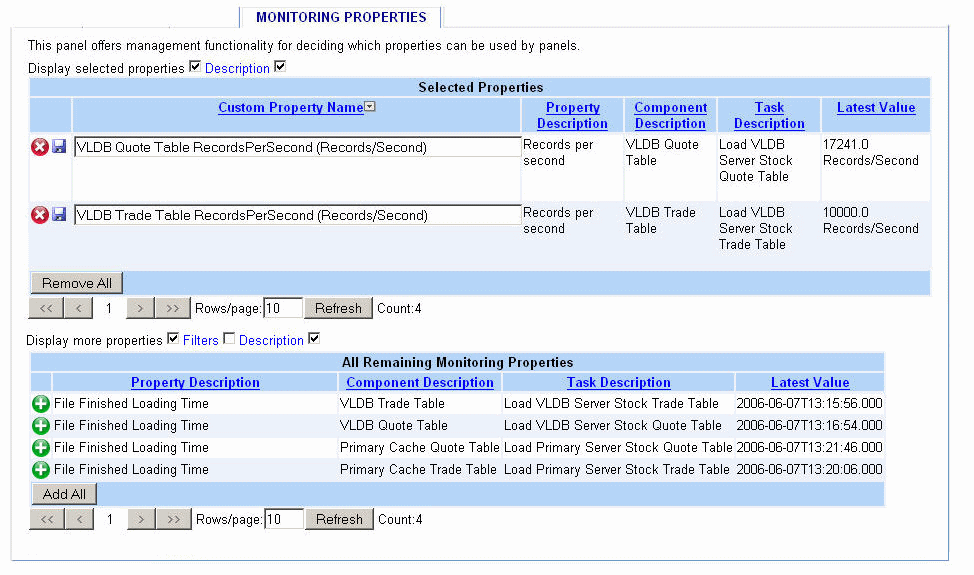Select timestamp 2006-06-07T13:15:56.000
The image size is (974, 575).
[809, 404]
